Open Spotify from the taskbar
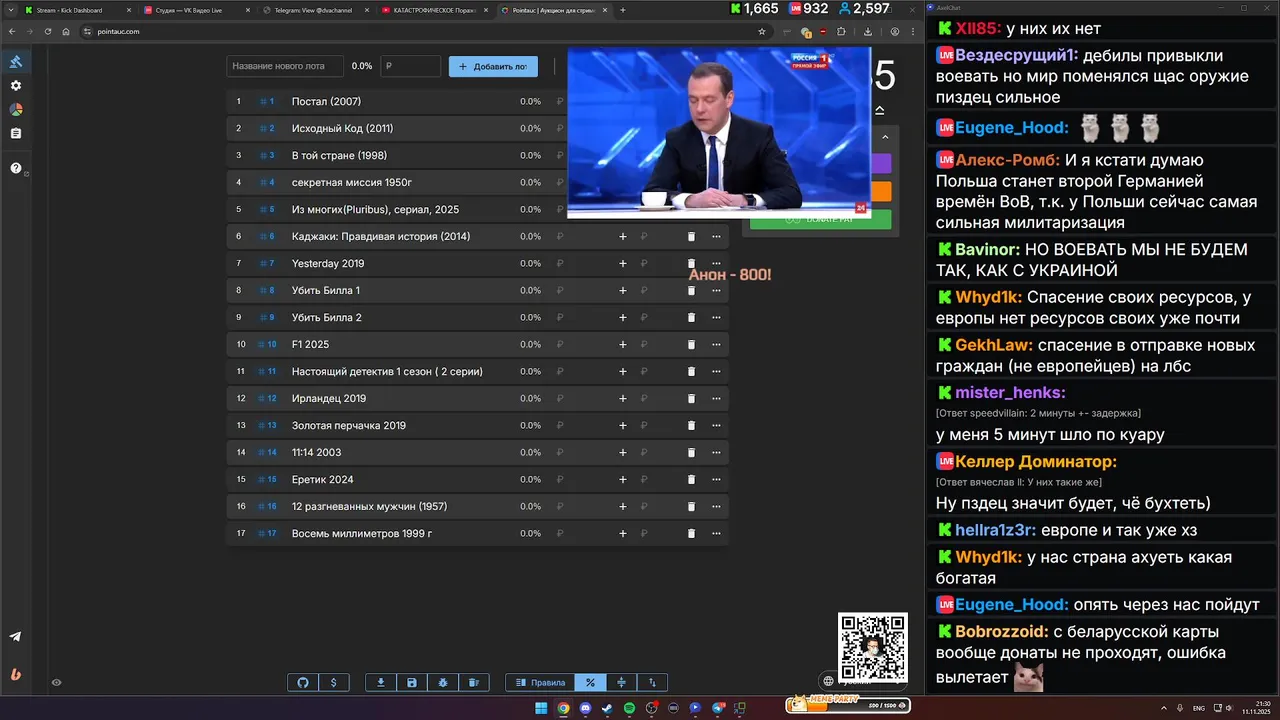The image size is (1280, 720). pyautogui.click(x=629, y=708)
